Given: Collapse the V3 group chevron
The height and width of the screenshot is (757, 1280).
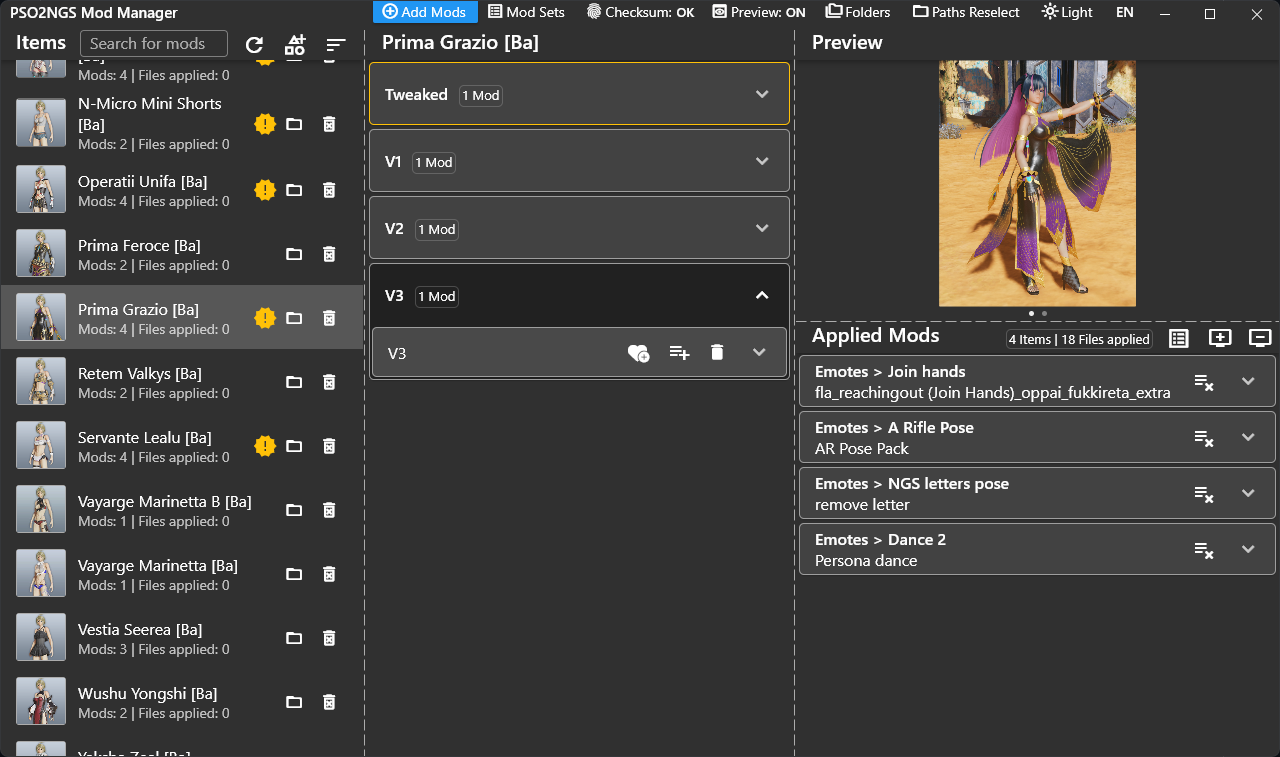Looking at the screenshot, I should 761,296.
